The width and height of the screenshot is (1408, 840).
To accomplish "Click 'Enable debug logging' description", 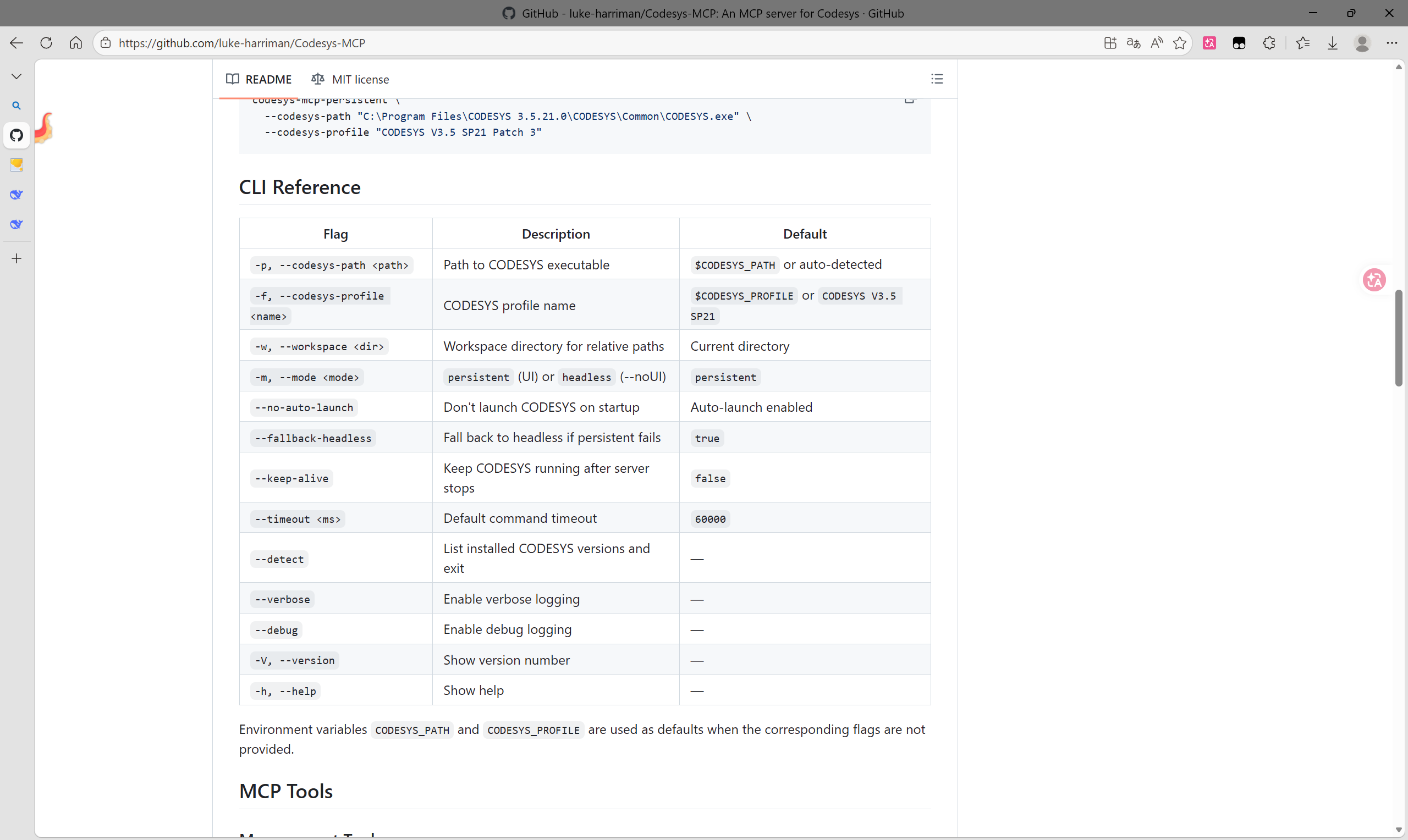I will click(x=508, y=629).
